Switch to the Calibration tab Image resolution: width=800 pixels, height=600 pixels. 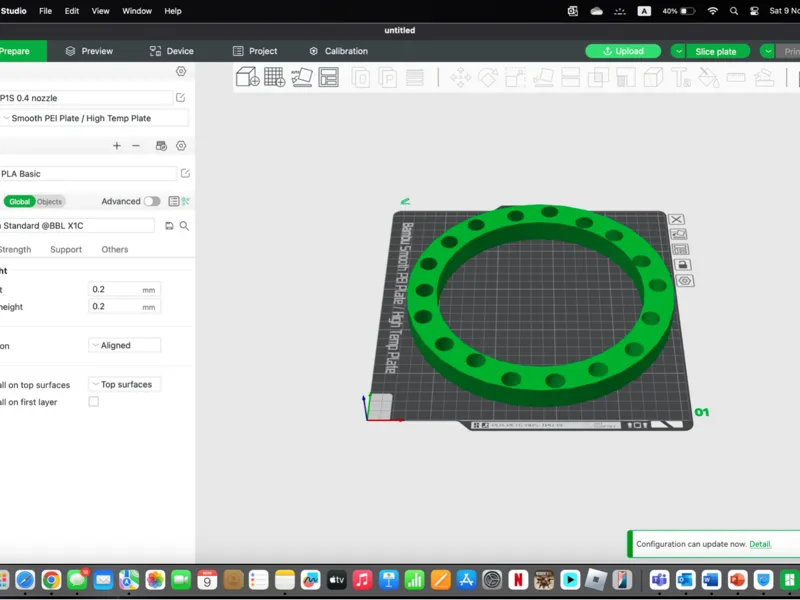[339, 51]
